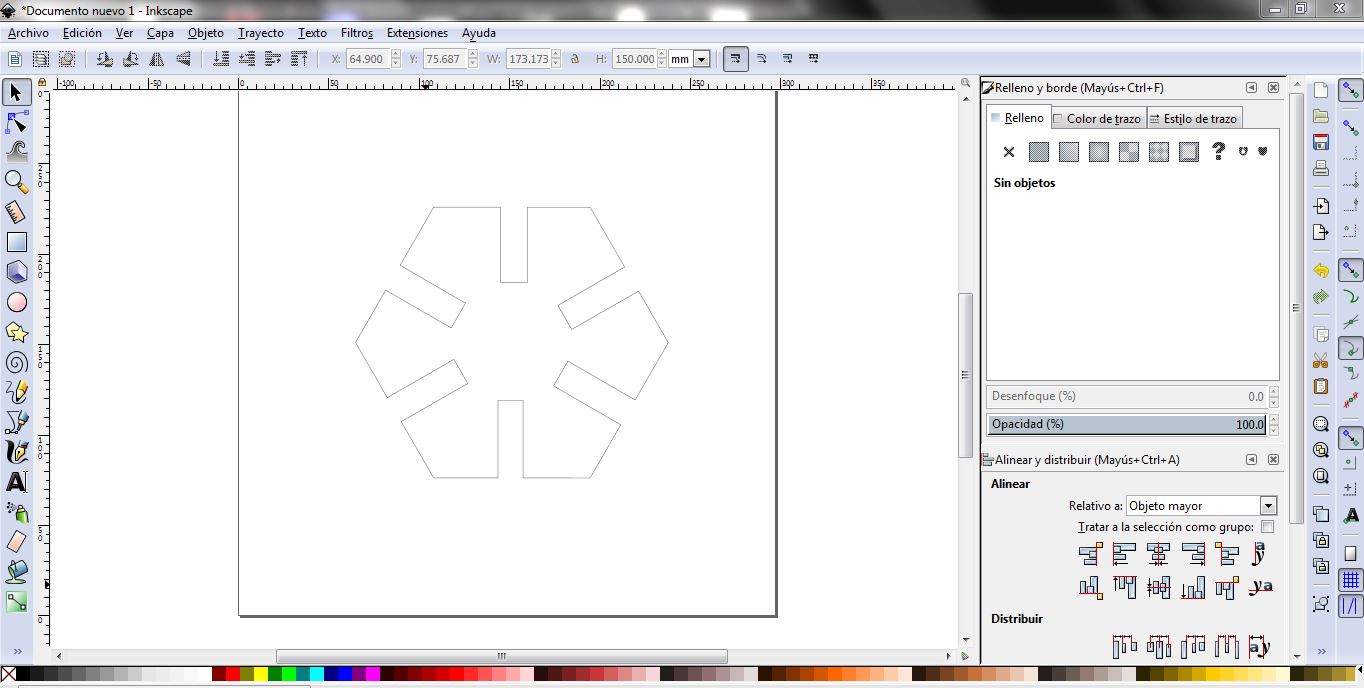Pick the yellow color swatch in palette
Viewport: 1364px width, 688px height.
point(261,675)
